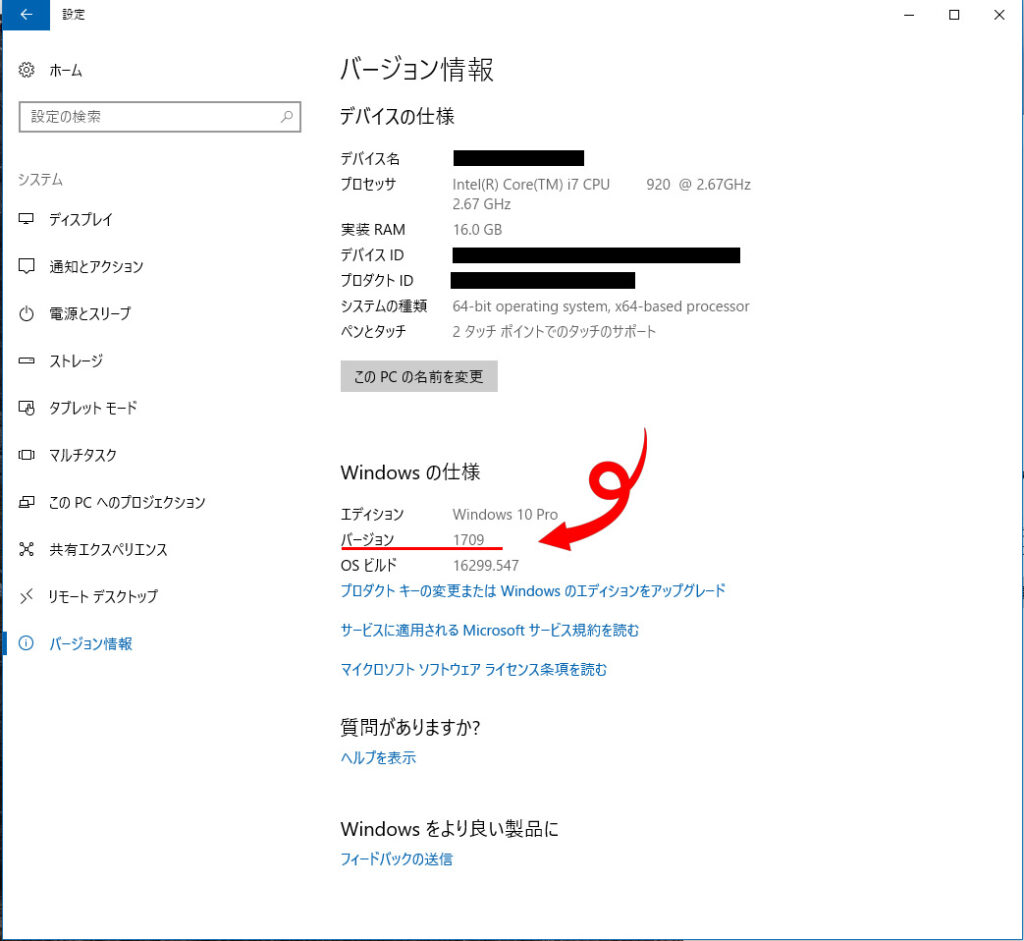Image resolution: width=1024 pixels, height=941 pixels.
Task: Click the OS build value 16299.547
Action: pyautogui.click(x=486, y=566)
